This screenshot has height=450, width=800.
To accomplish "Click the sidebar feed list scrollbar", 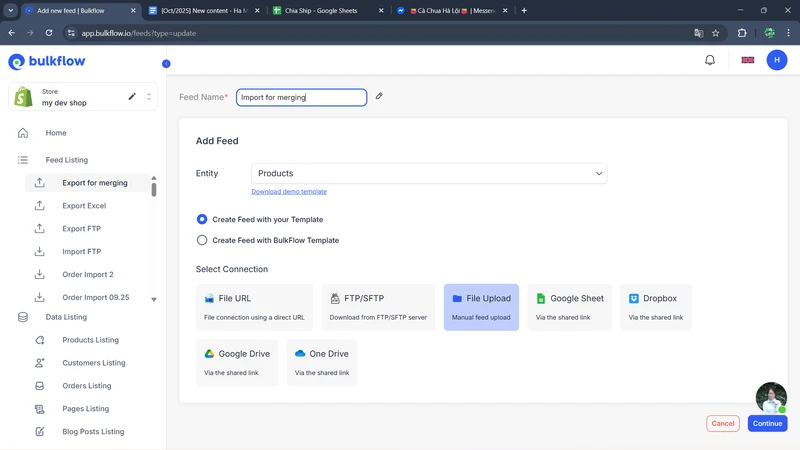I will (154, 188).
